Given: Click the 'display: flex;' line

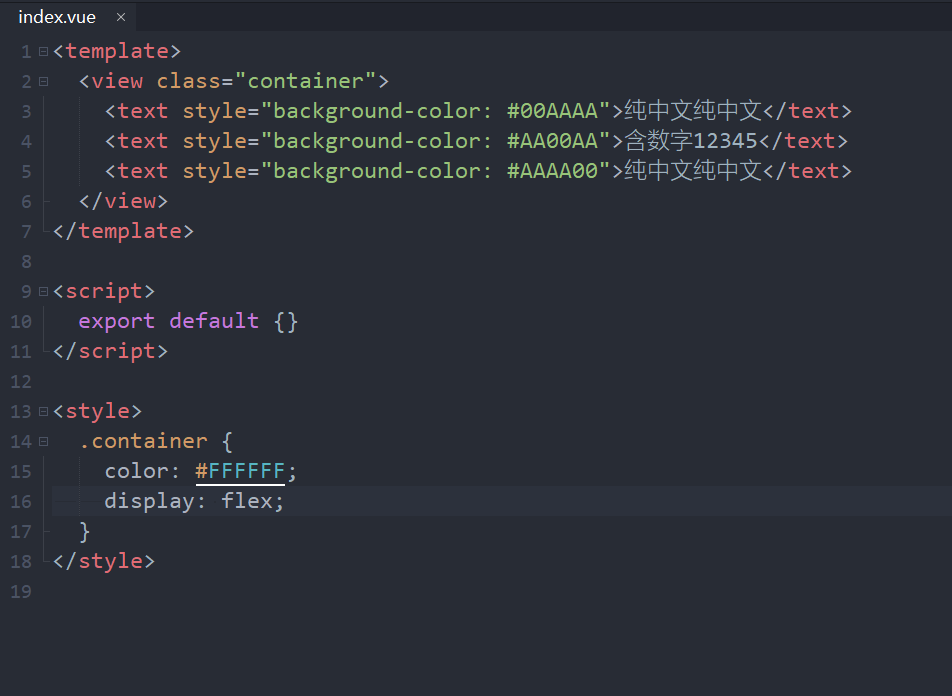Looking at the screenshot, I should click(194, 502).
